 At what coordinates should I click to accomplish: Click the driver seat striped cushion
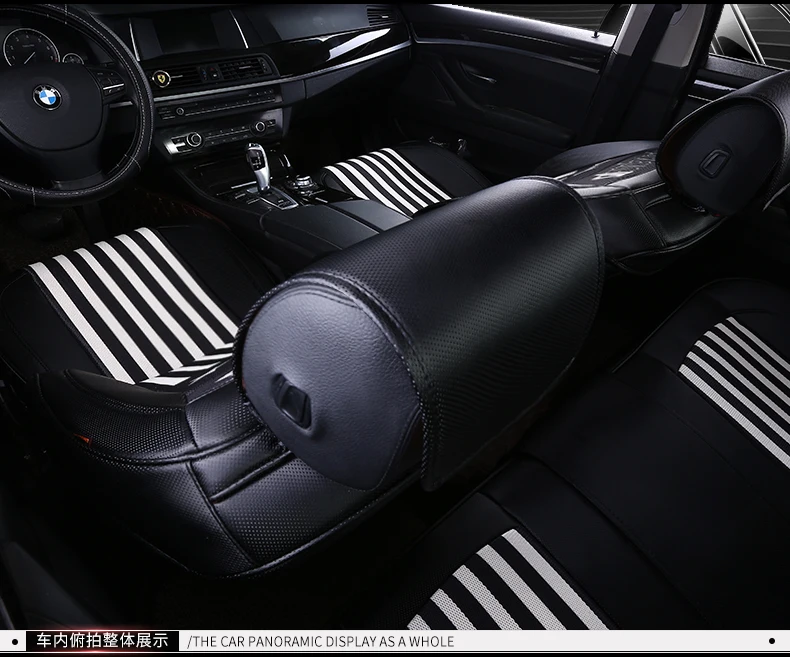136,304
